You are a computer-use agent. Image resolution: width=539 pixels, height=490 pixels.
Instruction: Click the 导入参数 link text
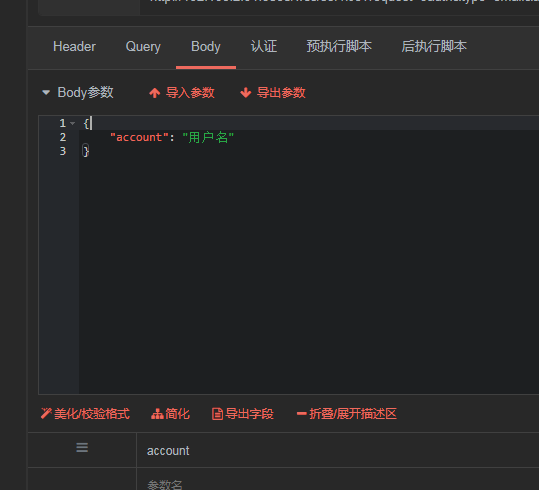point(190,92)
